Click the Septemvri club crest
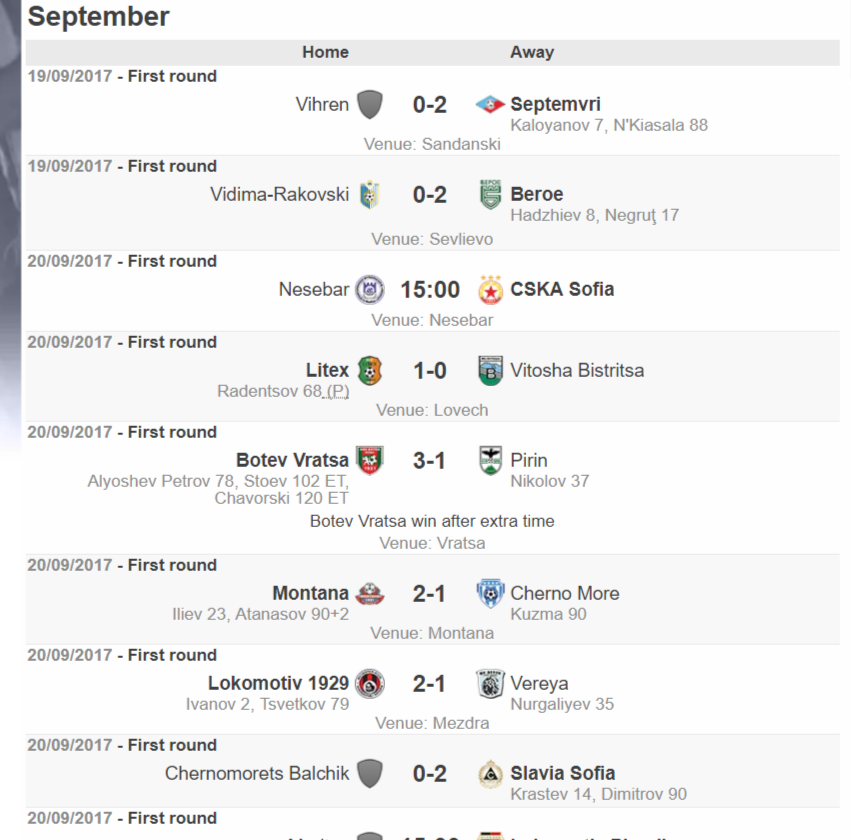Image resolution: width=851 pixels, height=840 pixels. coord(490,104)
